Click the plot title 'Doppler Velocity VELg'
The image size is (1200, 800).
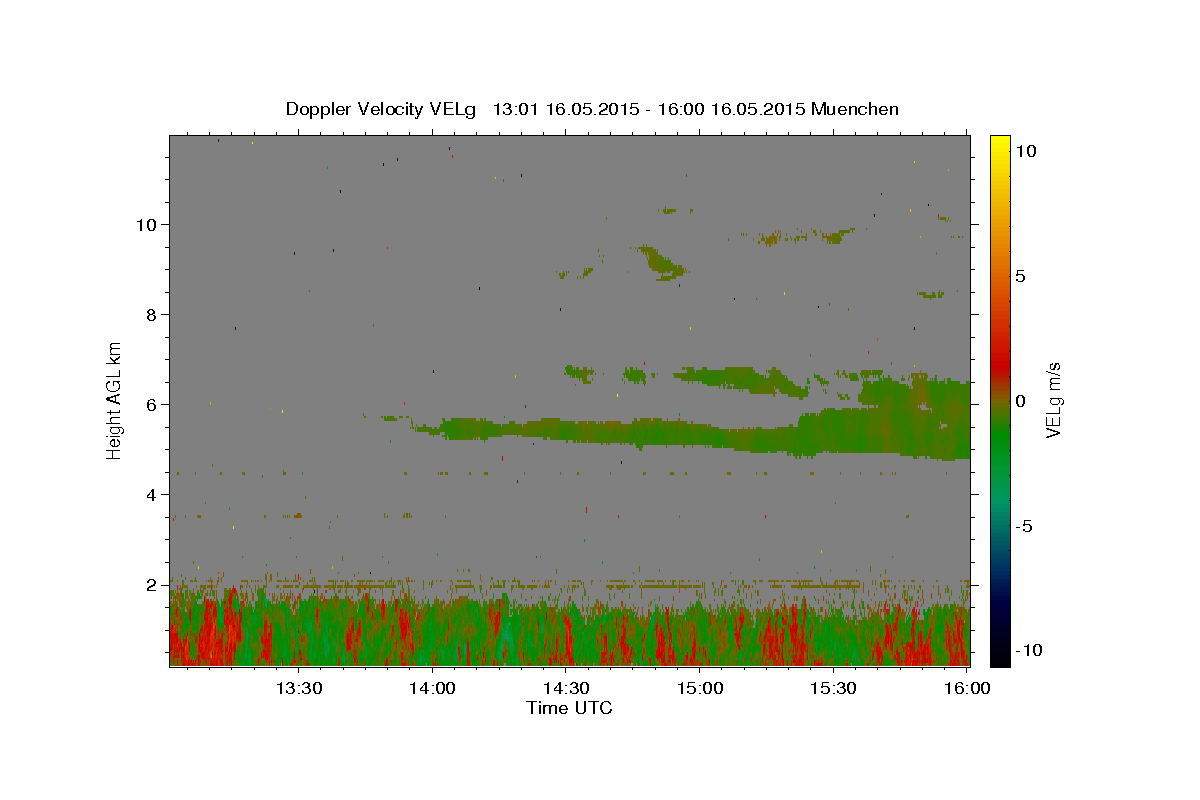point(382,109)
